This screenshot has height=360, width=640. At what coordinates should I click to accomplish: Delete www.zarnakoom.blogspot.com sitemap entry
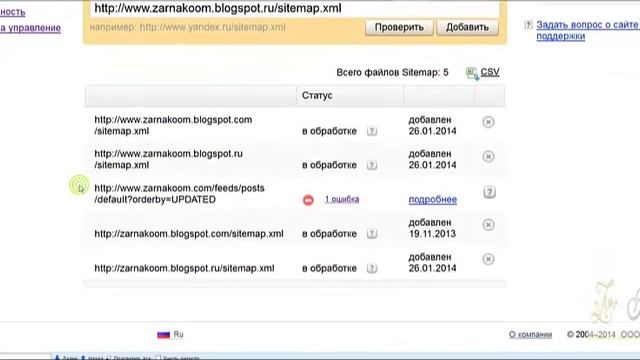coord(488,122)
